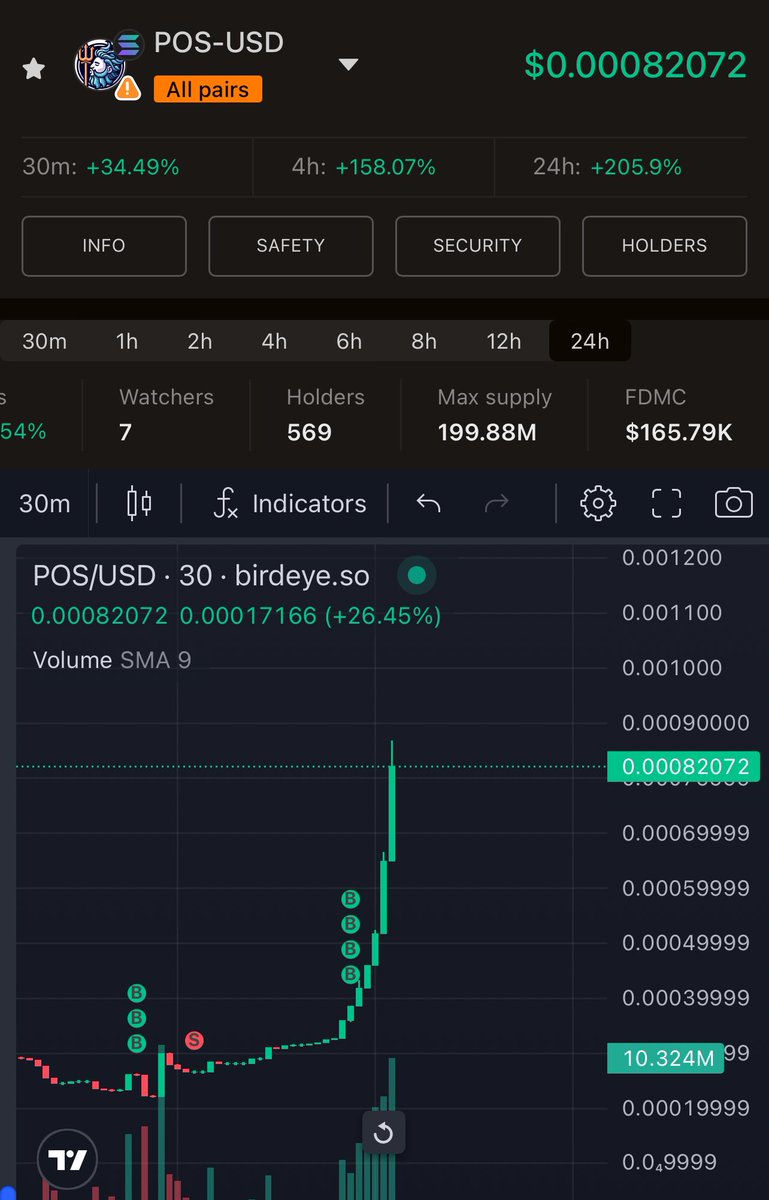The image size is (769, 1200).
Task: Tap the FDMC $165.79K stat
Action: click(679, 414)
